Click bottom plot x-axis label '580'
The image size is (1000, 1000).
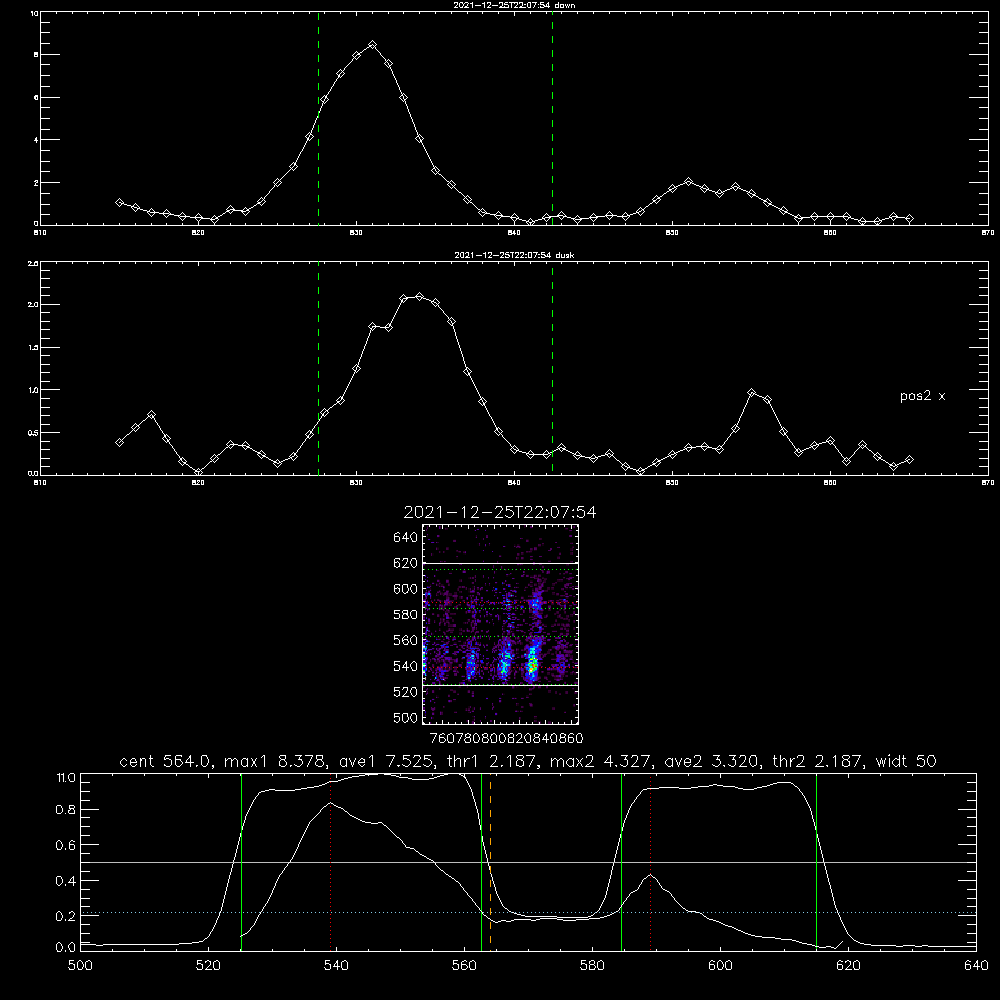(x=592, y=966)
